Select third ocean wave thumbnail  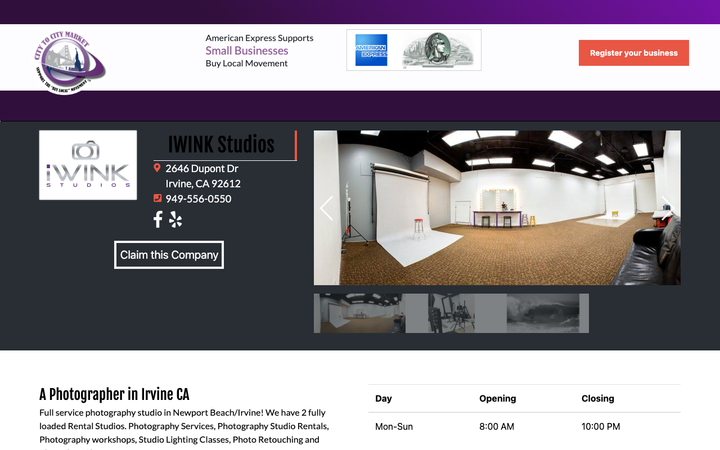(x=543, y=313)
